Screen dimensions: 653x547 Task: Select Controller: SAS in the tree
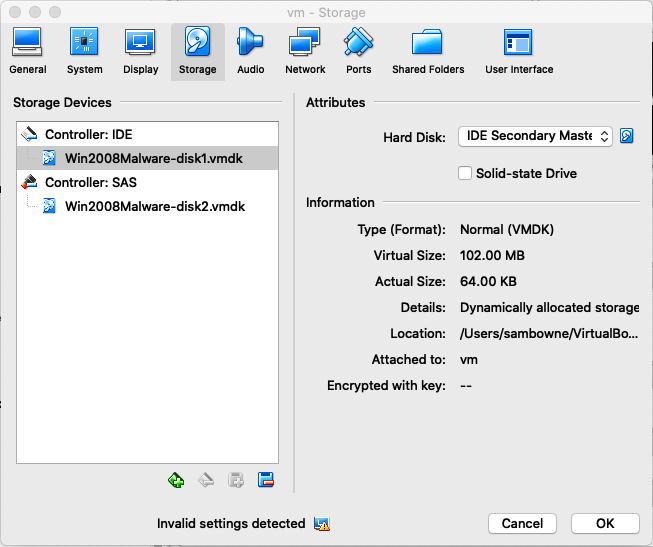point(147,182)
